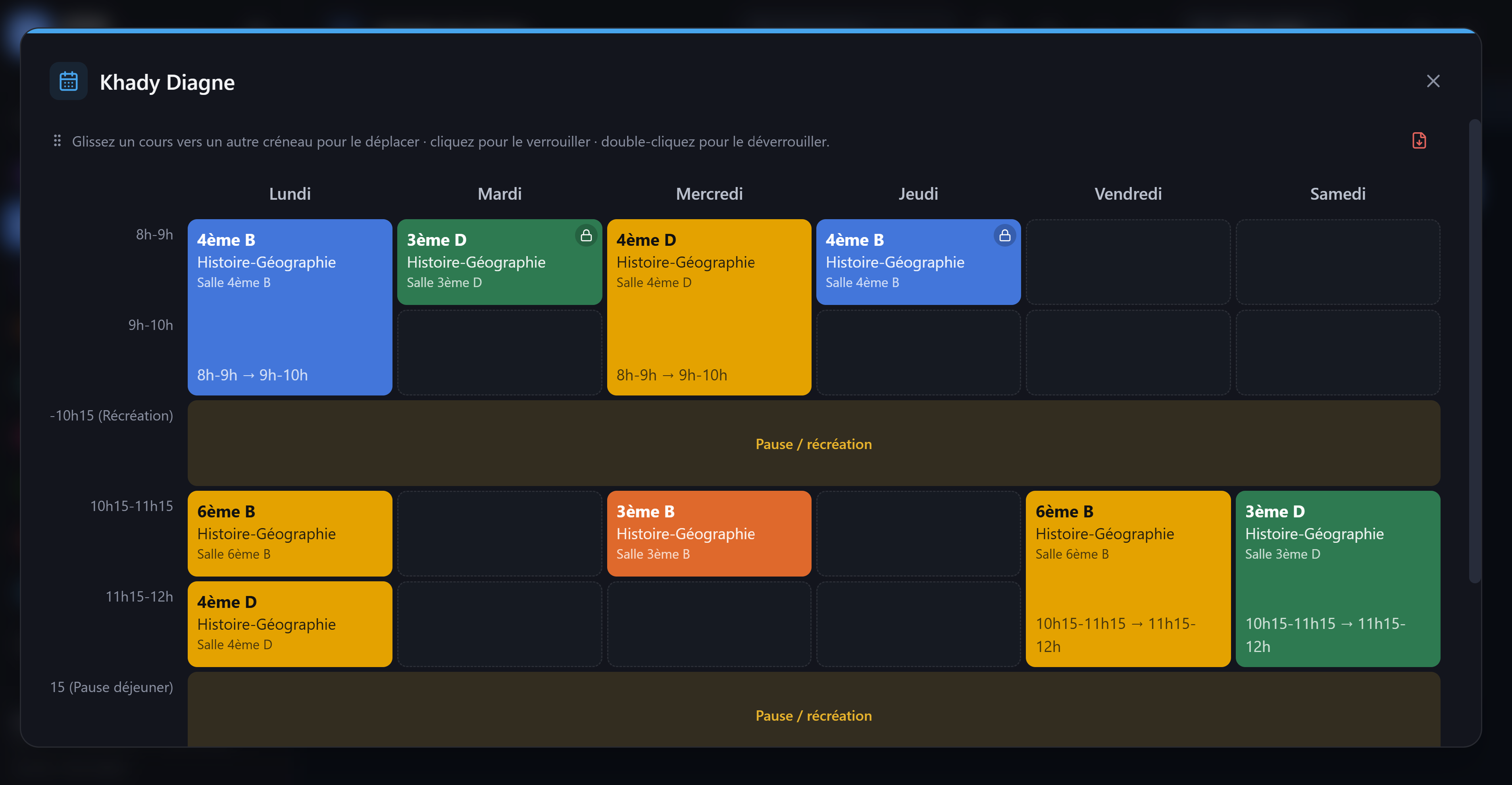Select Samedi 3ème D green course block

(x=1338, y=579)
